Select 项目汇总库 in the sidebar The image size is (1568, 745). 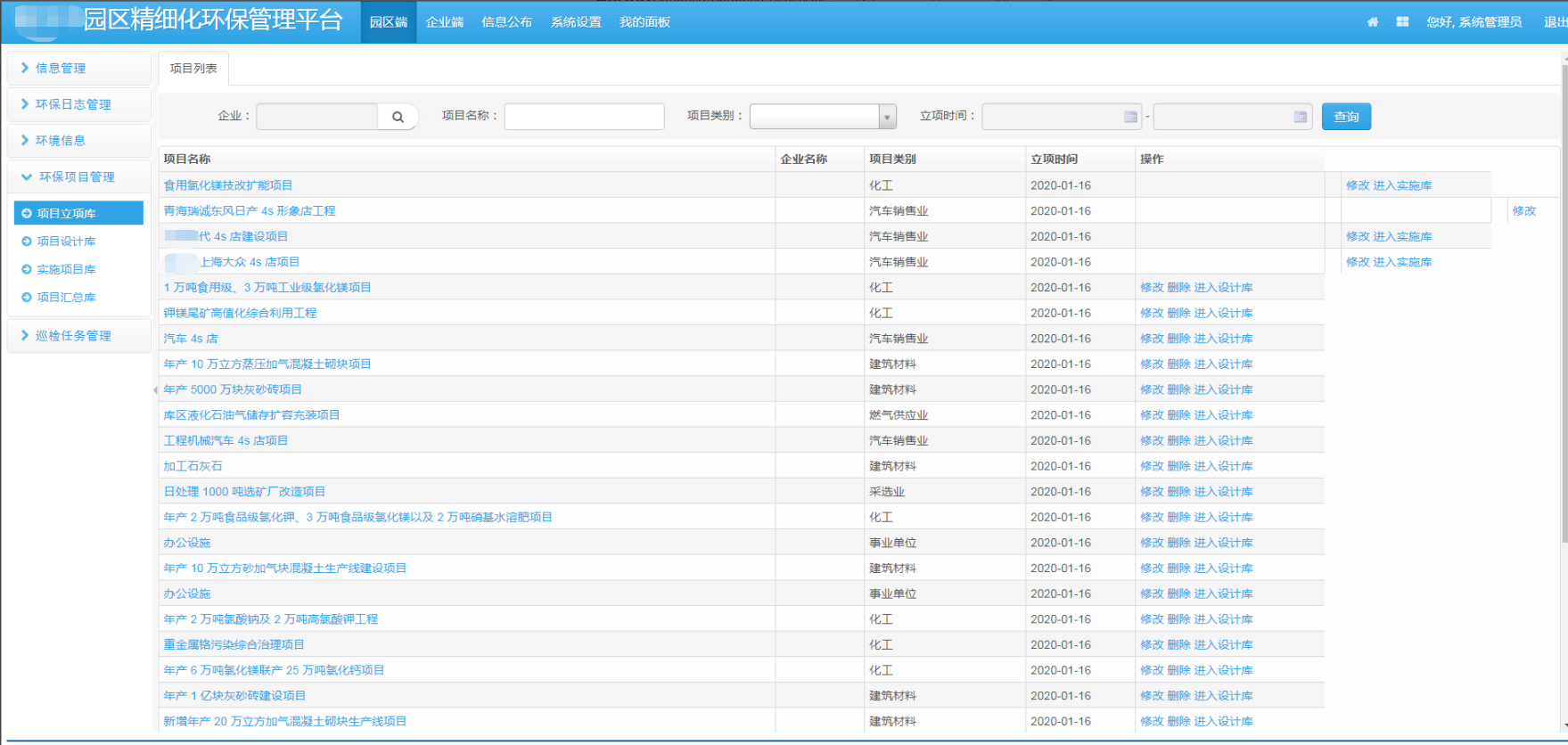click(66, 298)
